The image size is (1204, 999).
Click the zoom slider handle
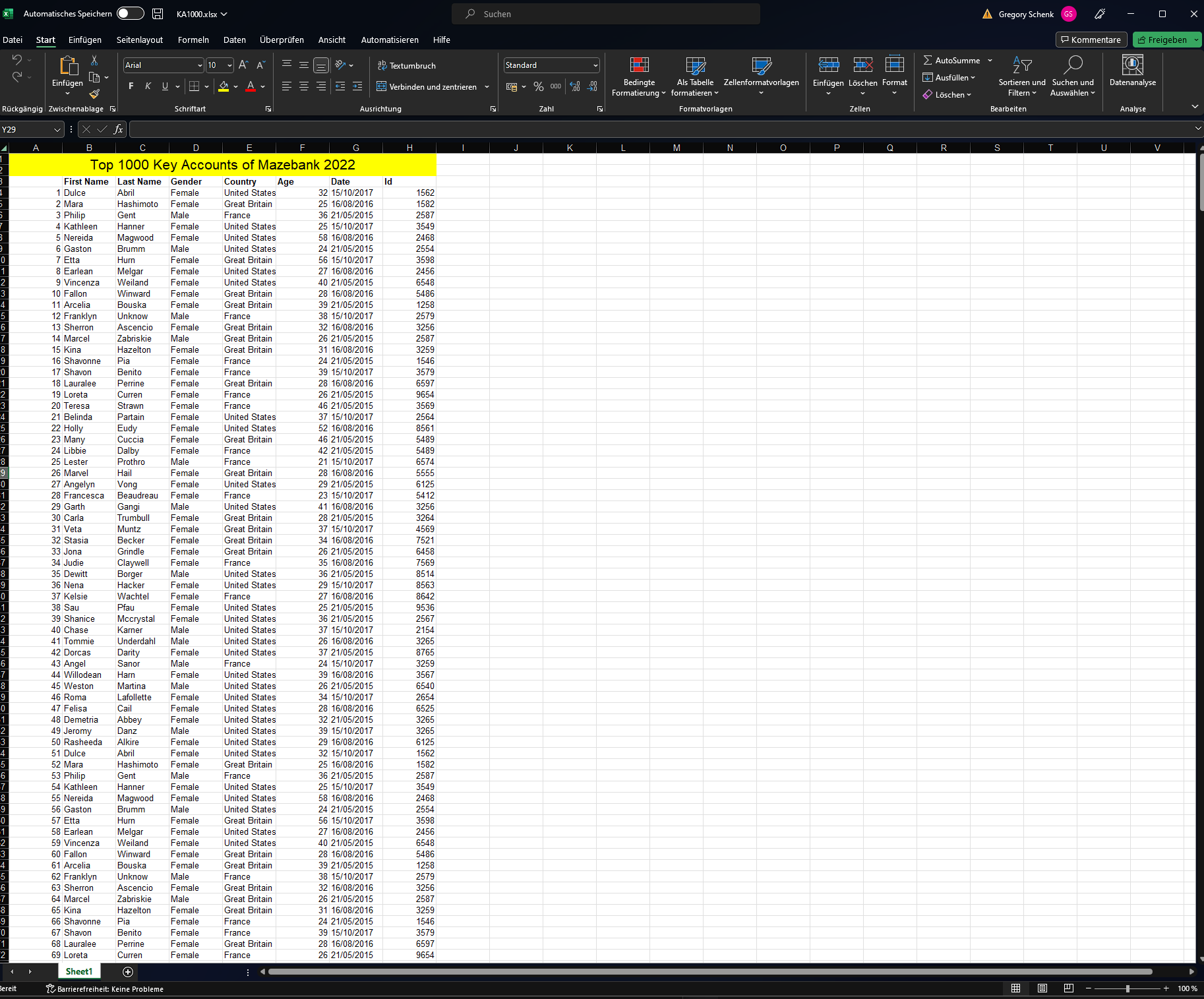coord(1128,988)
